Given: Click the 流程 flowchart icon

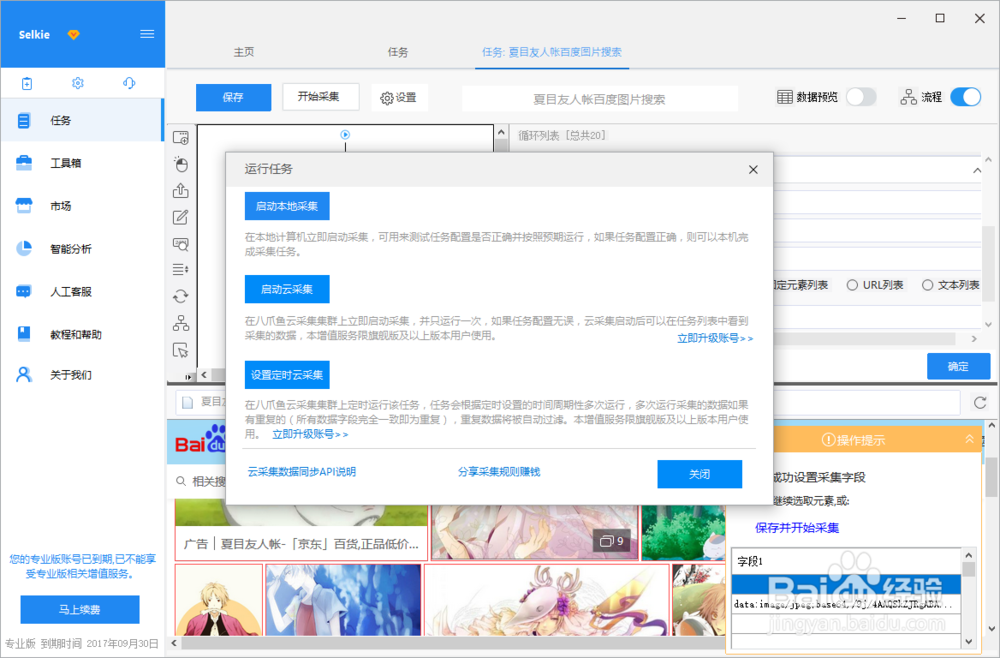Looking at the screenshot, I should (x=908, y=97).
